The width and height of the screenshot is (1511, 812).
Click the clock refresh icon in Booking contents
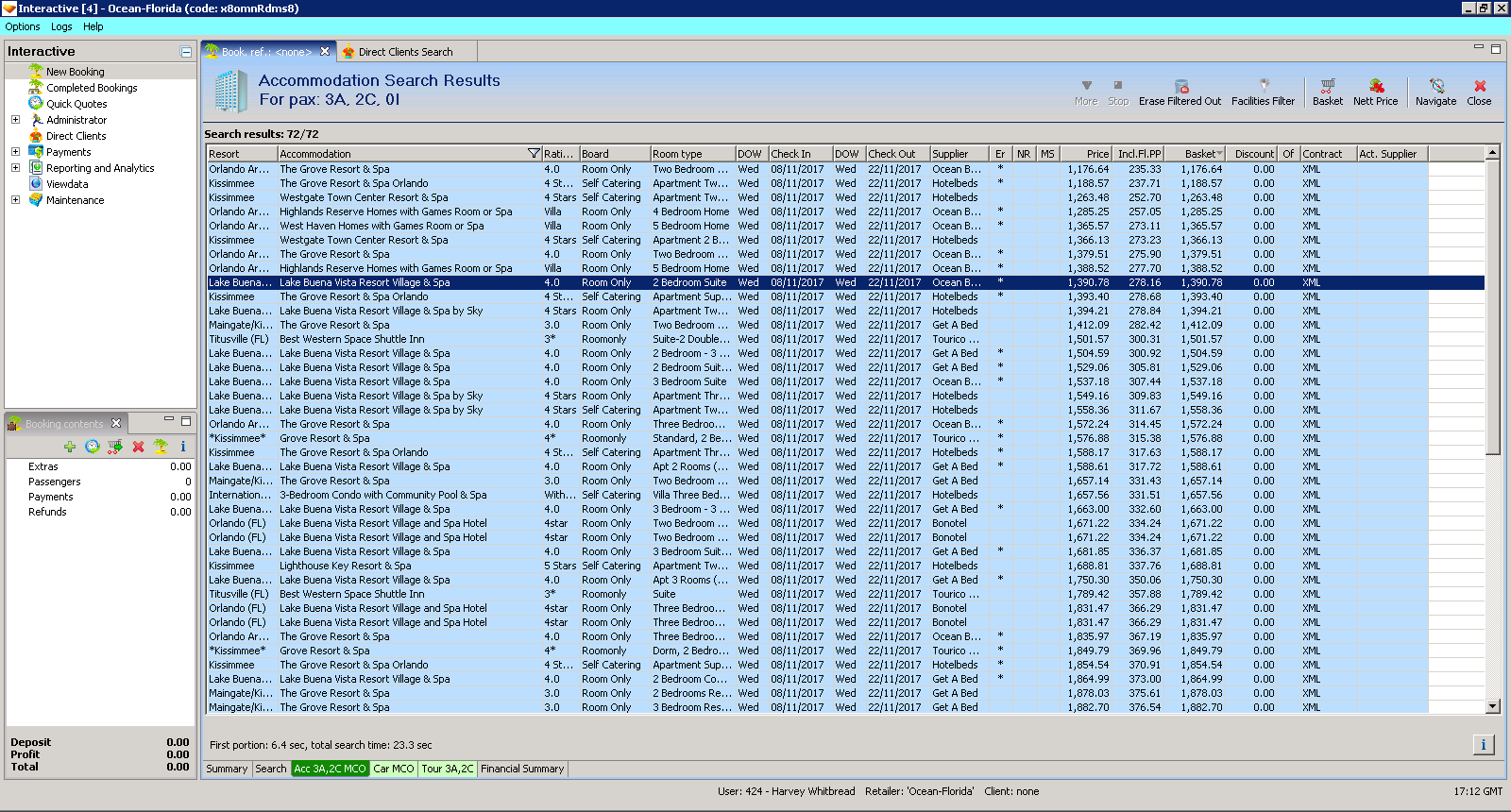pos(92,447)
